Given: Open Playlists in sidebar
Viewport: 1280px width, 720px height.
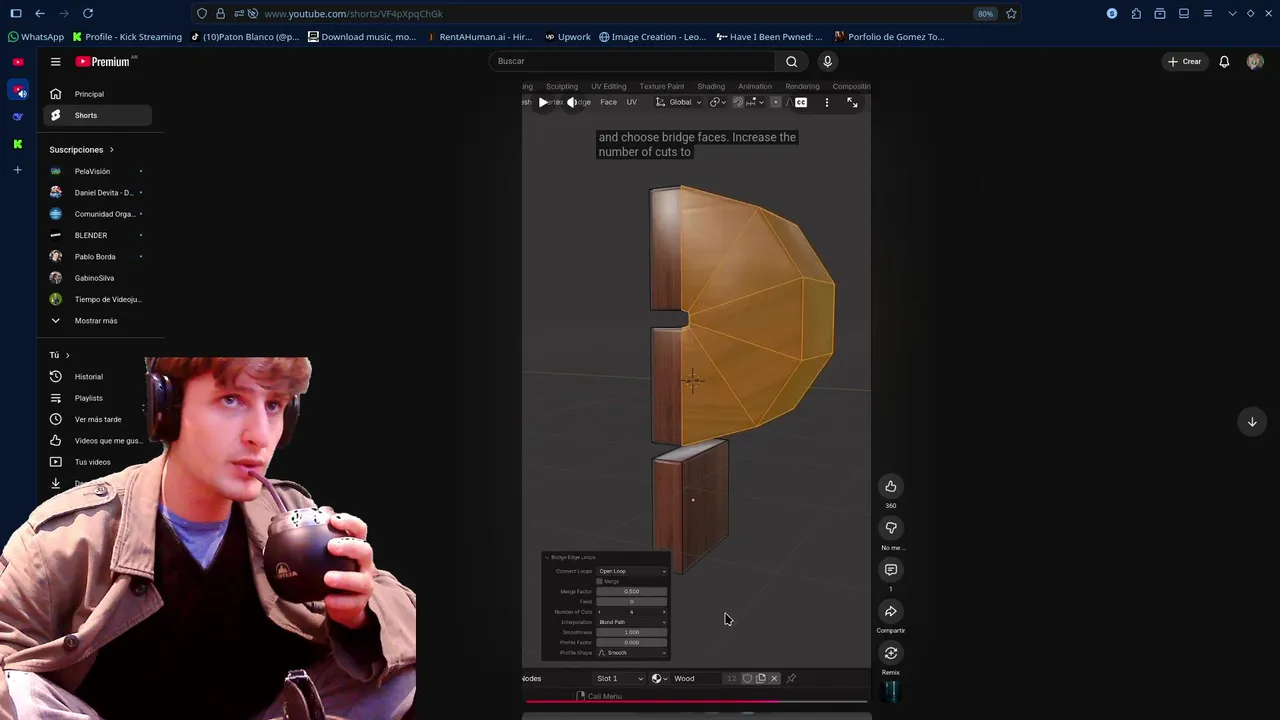Looking at the screenshot, I should click(97, 398).
